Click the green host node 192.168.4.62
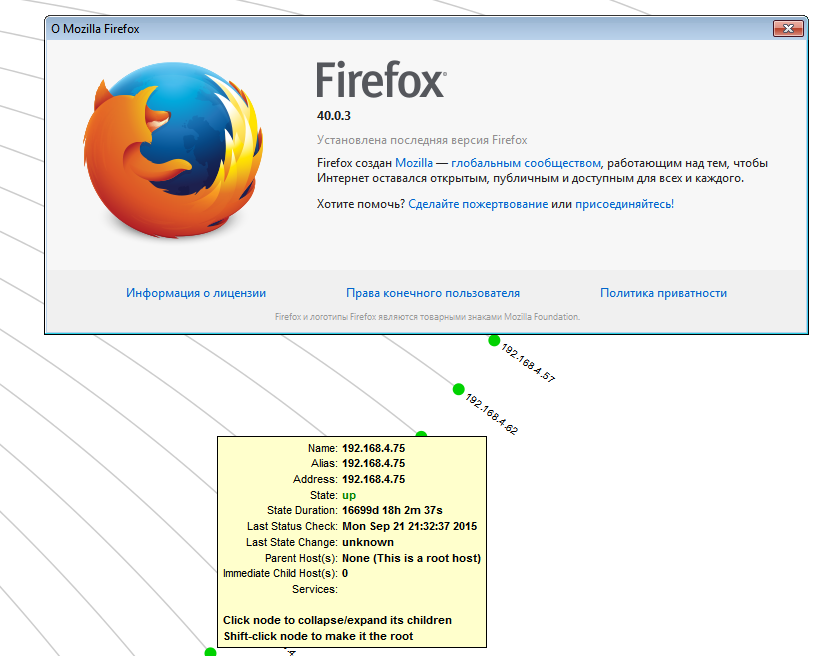 coord(458,389)
